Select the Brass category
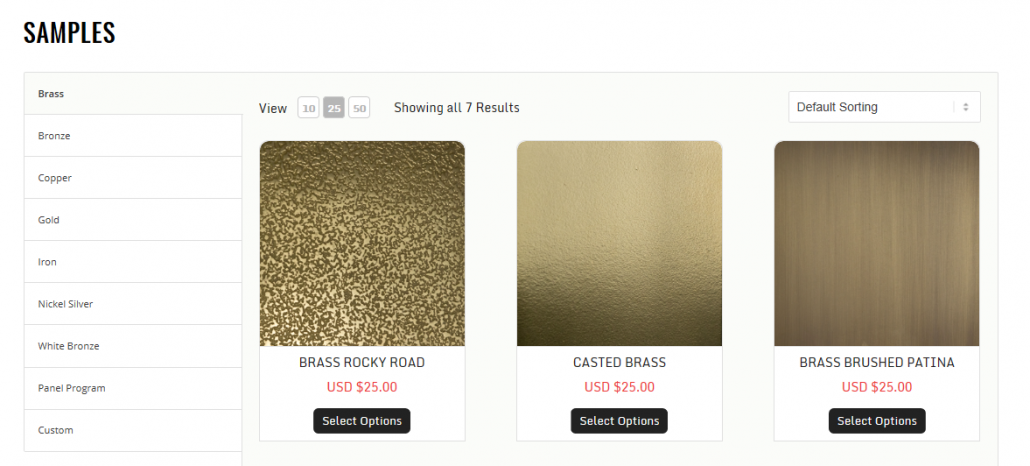Screen dimensions: 1030x466 133,93
